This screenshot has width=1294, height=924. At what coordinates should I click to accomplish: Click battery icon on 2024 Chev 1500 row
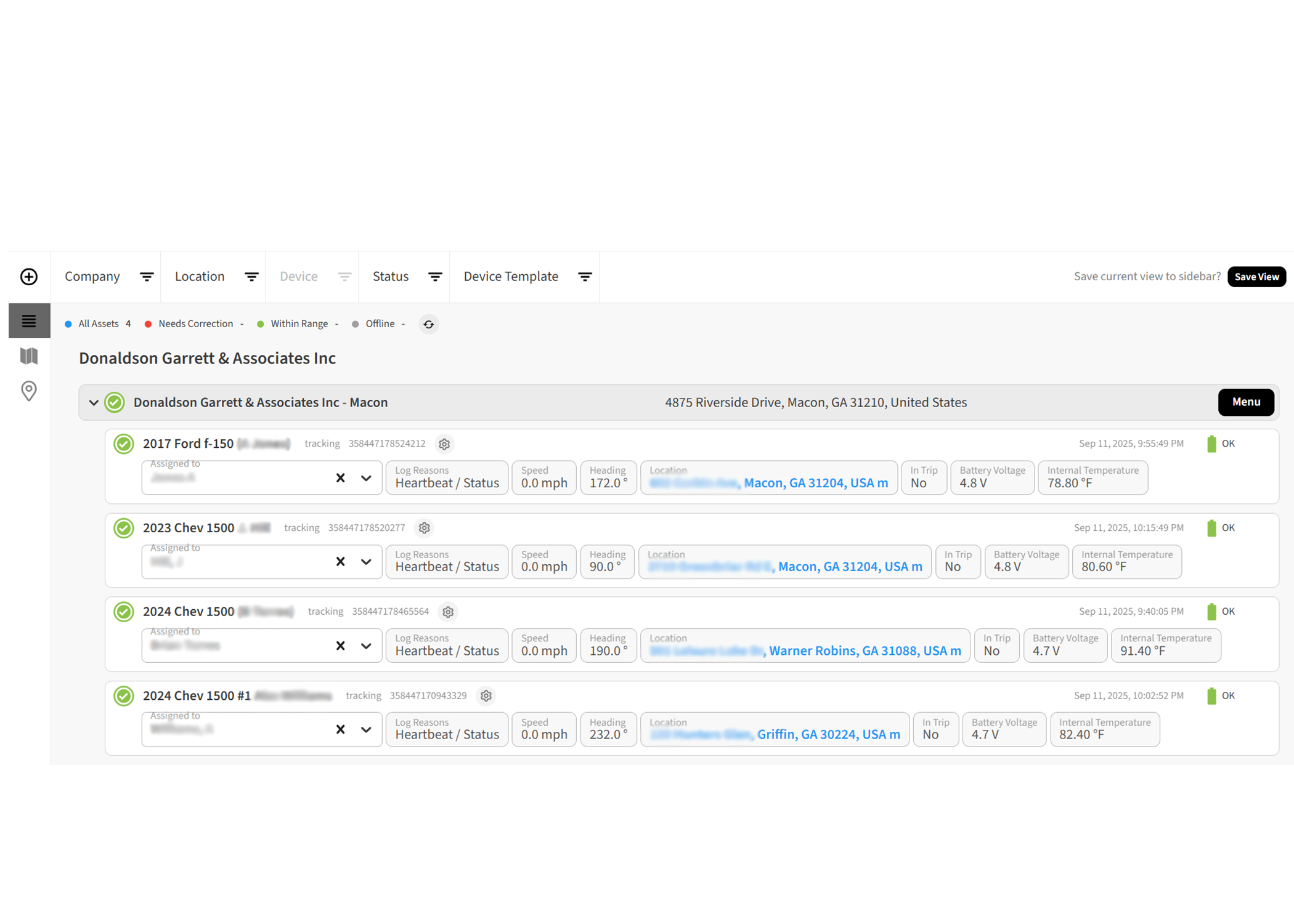[x=1211, y=612]
